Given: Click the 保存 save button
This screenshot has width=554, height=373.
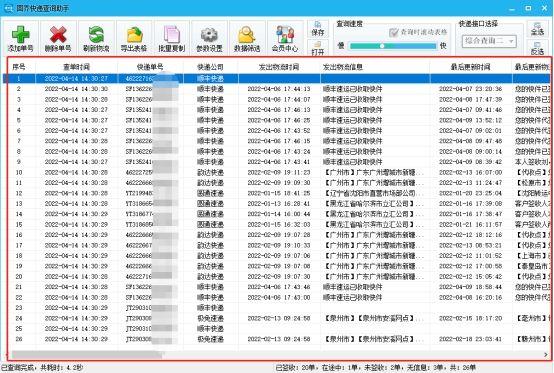Looking at the screenshot, I should coord(318,29).
